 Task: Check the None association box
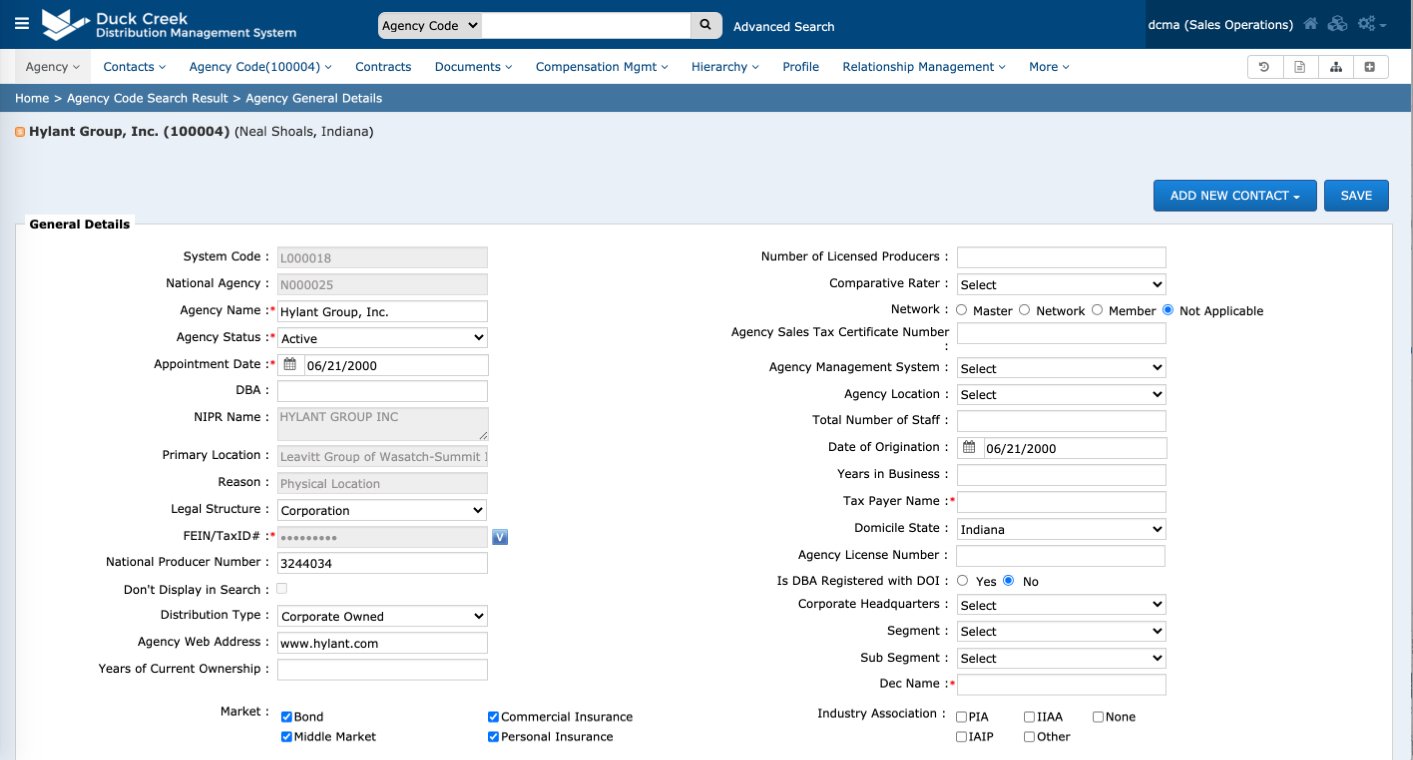pyautogui.click(x=1097, y=717)
